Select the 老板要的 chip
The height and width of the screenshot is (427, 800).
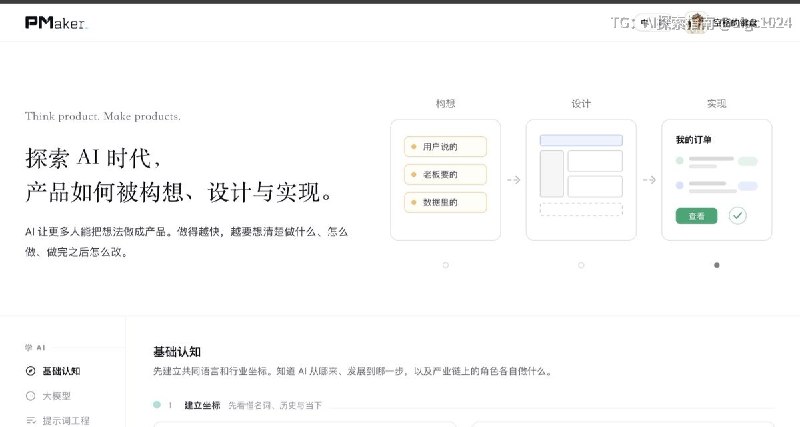pos(445,174)
